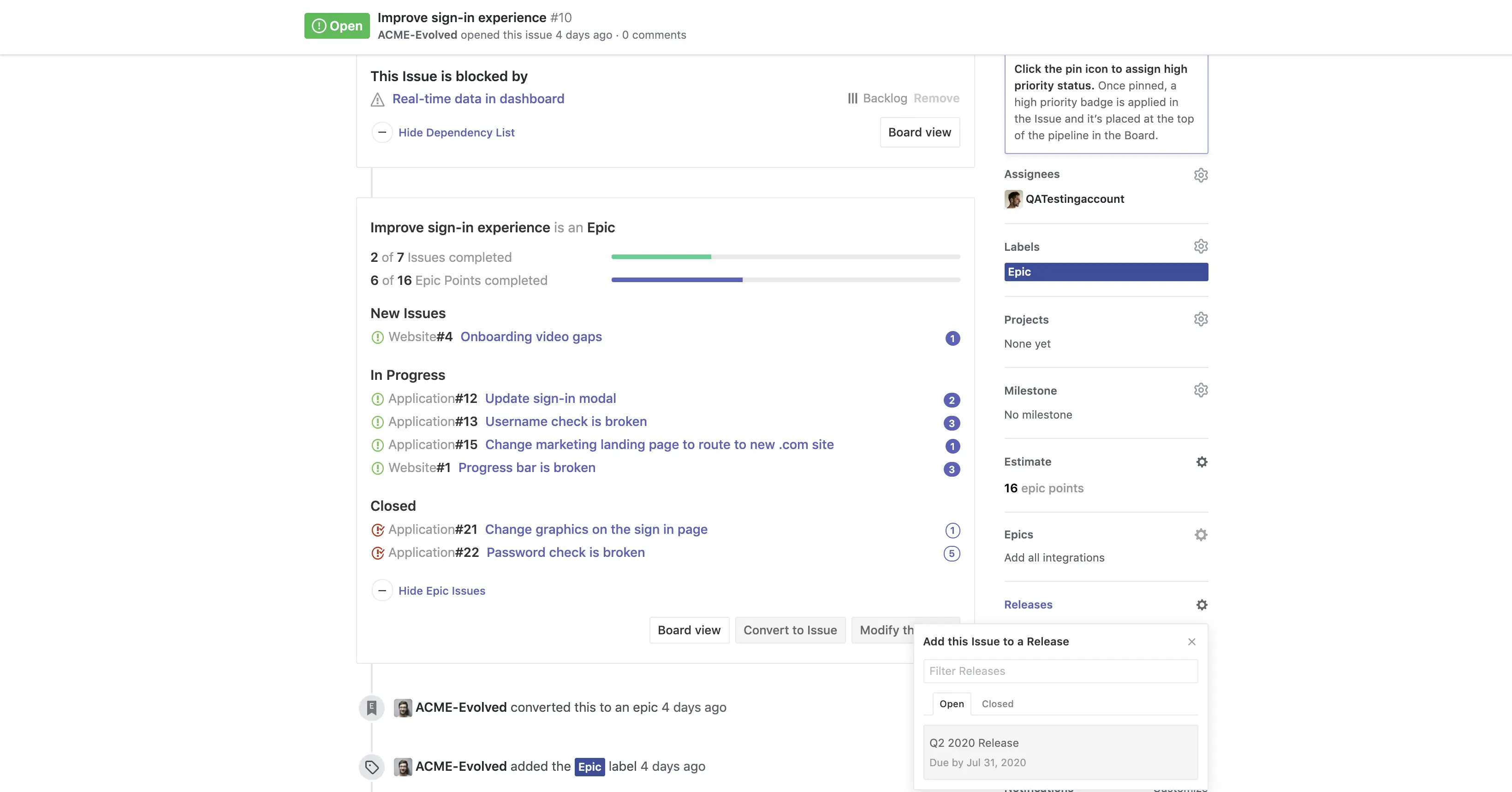Open the Projects gear settings

click(x=1201, y=319)
